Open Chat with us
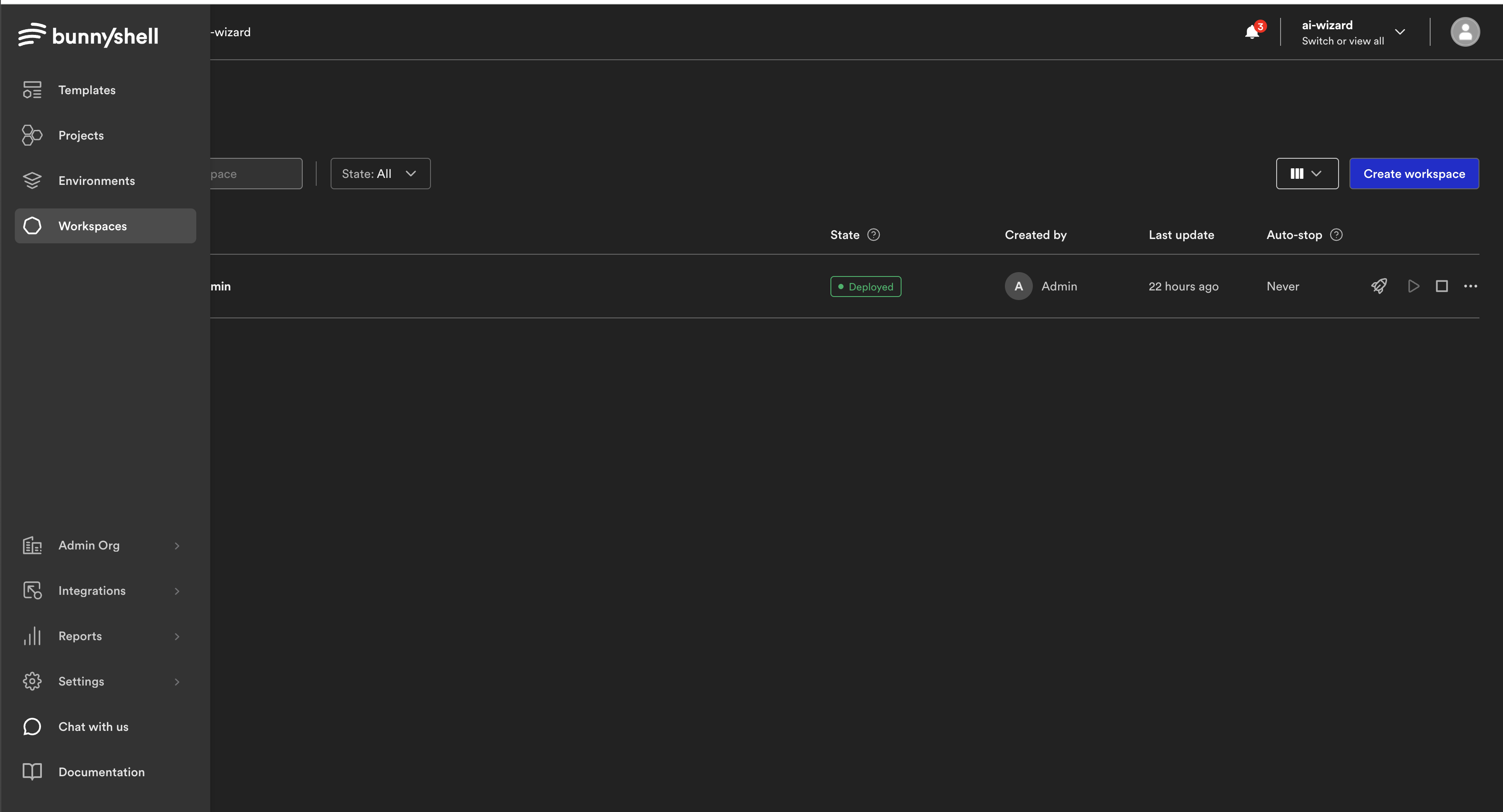The width and height of the screenshot is (1503, 812). click(105, 727)
